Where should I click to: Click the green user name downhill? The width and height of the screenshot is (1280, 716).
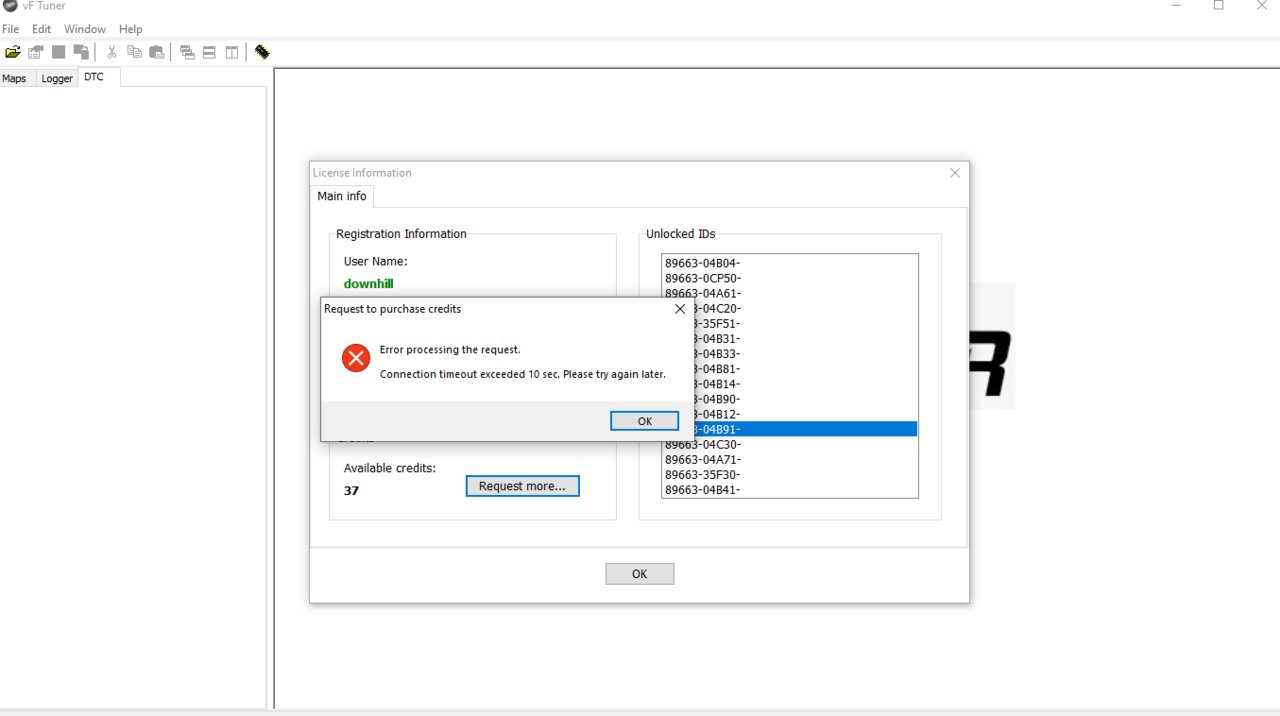tap(368, 284)
